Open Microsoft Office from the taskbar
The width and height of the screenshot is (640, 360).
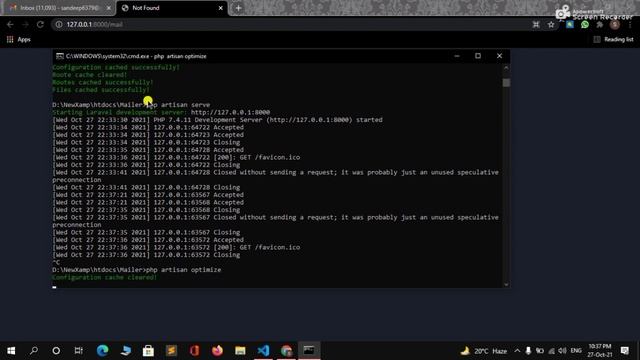coord(194,351)
